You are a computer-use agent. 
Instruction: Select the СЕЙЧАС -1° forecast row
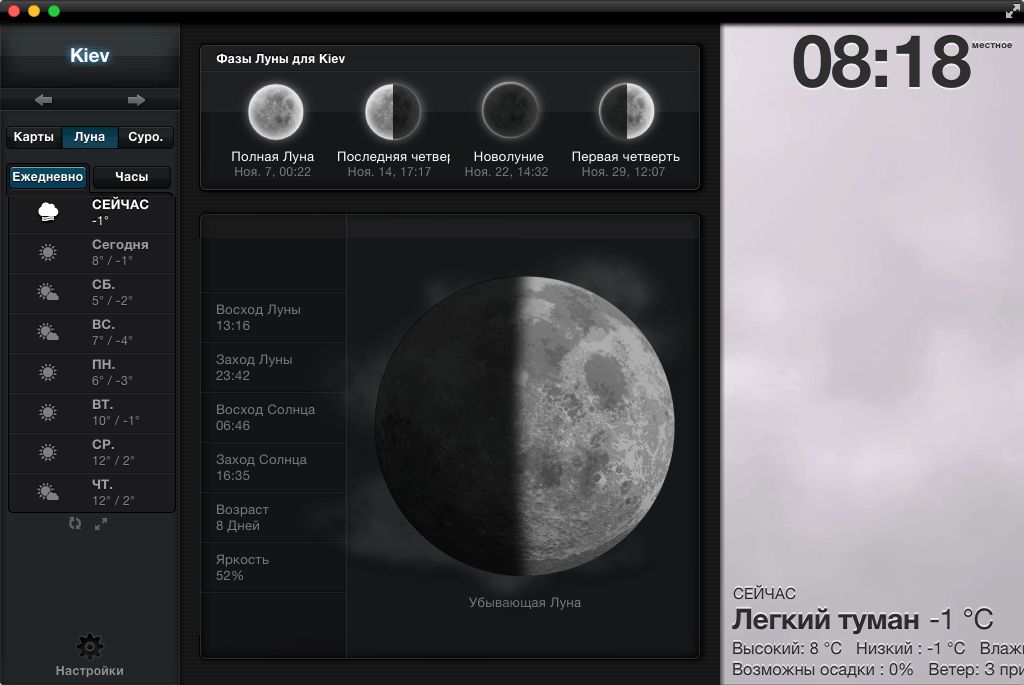click(x=91, y=213)
